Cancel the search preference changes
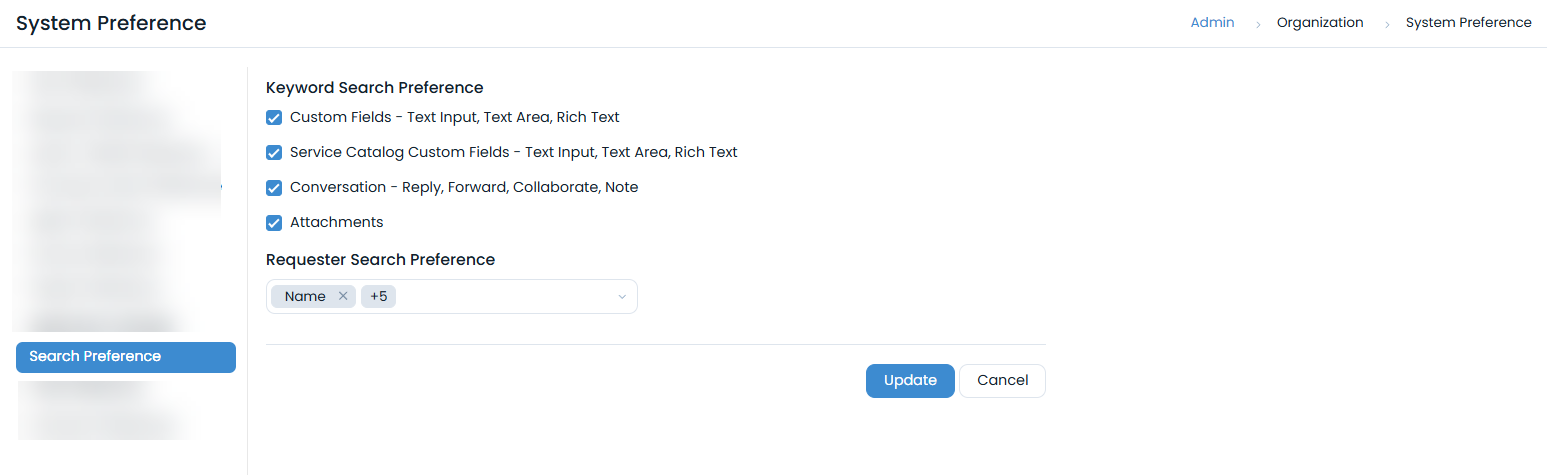 1002,381
